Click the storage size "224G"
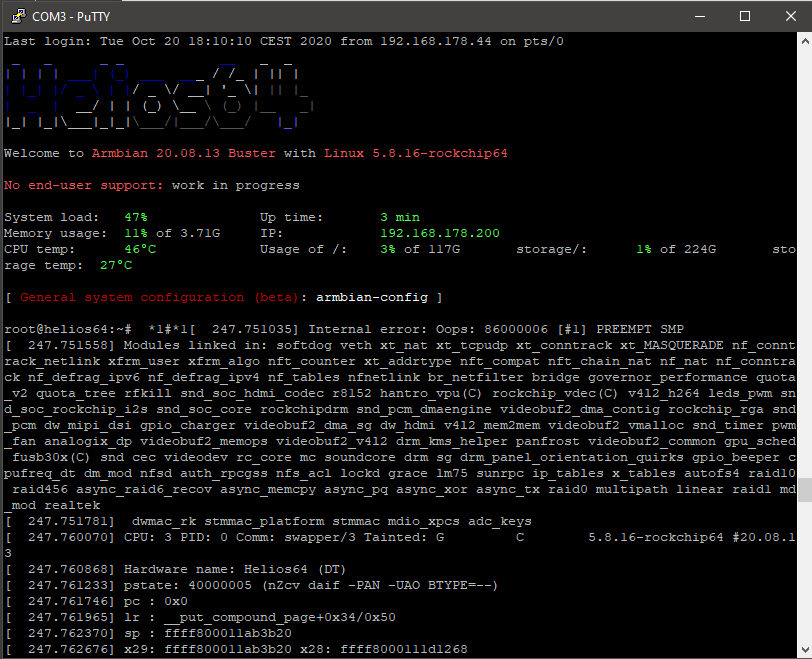This screenshot has width=812, height=659. pyautogui.click(x=700, y=250)
